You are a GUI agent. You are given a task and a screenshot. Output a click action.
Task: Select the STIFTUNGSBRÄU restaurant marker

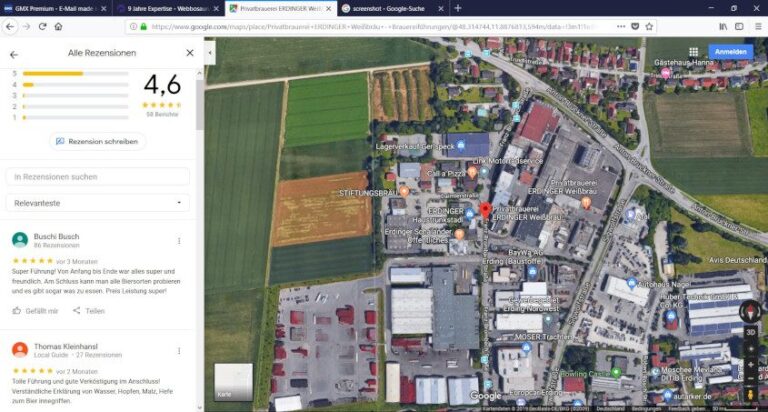(404, 192)
